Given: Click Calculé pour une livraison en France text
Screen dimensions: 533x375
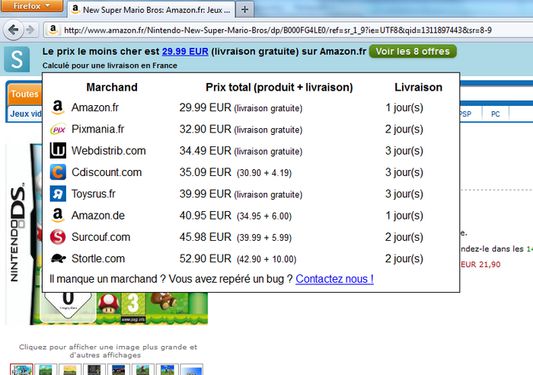Looking at the screenshot, I should [x=110, y=66].
